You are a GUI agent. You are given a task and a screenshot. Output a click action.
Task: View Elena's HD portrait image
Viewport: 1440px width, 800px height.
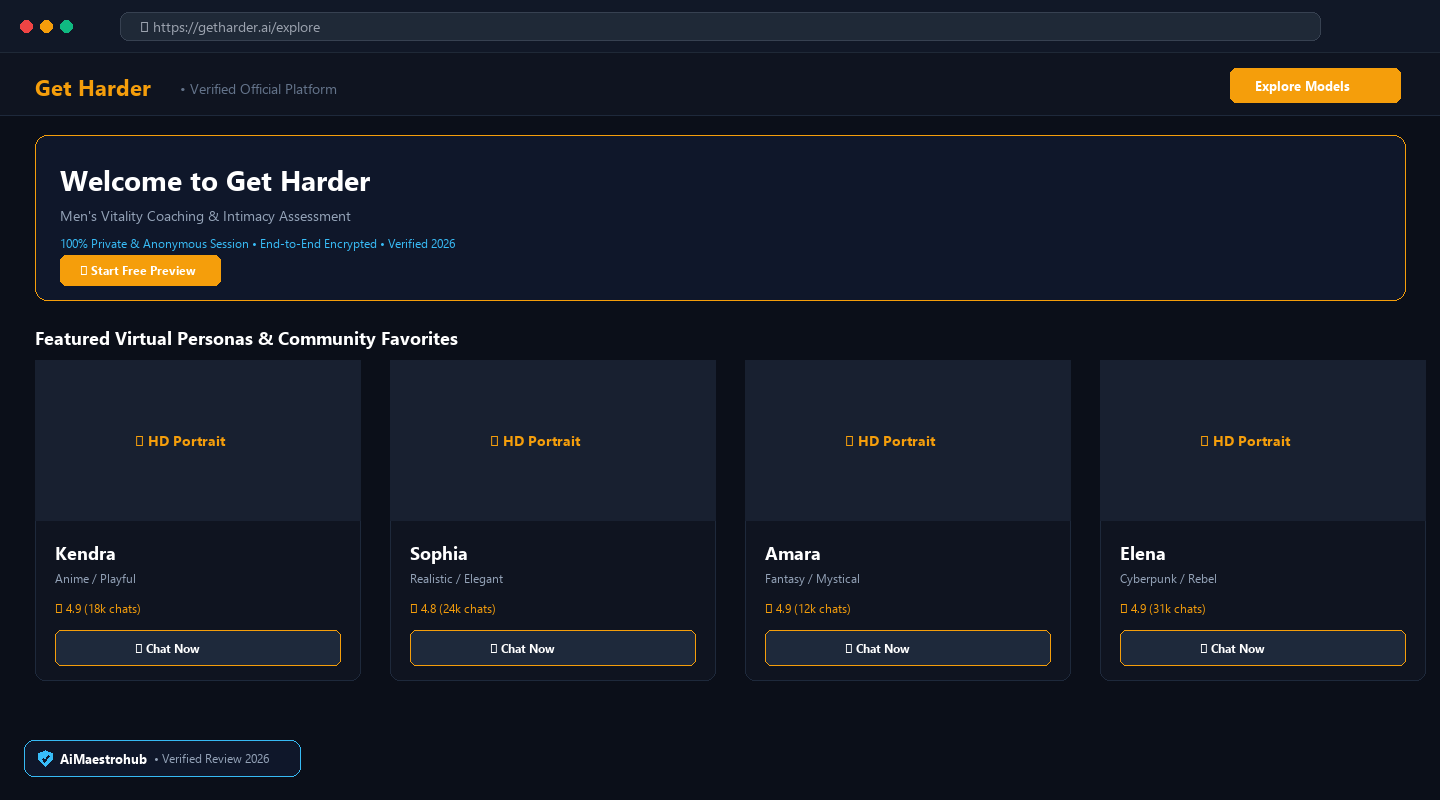[x=1263, y=441]
